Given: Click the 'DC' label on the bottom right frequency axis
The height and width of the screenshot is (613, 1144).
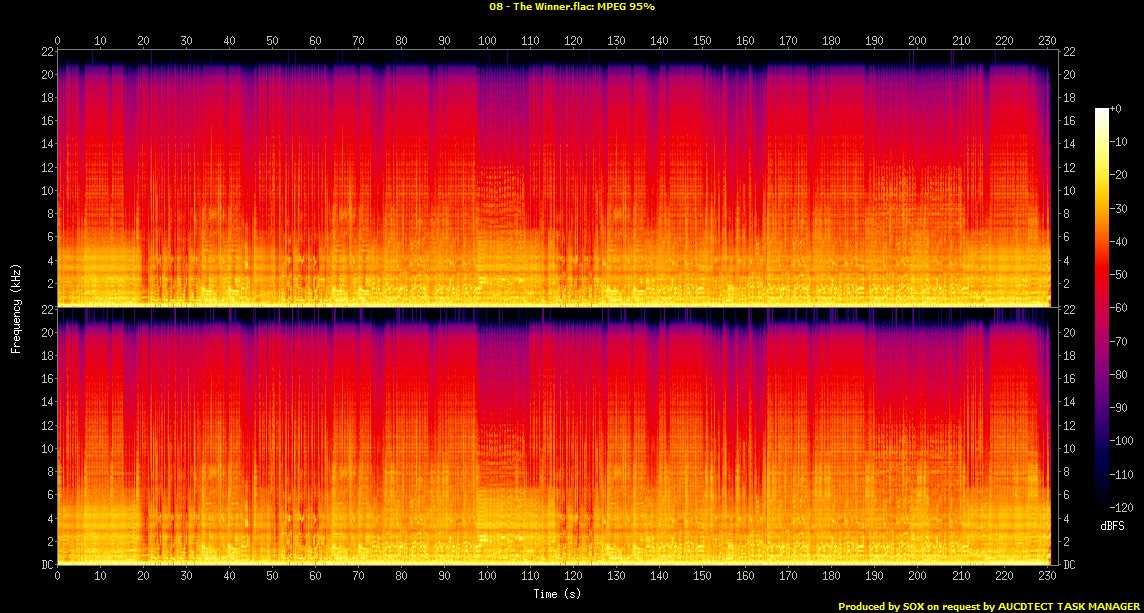Looking at the screenshot, I should pyautogui.click(x=1069, y=565).
